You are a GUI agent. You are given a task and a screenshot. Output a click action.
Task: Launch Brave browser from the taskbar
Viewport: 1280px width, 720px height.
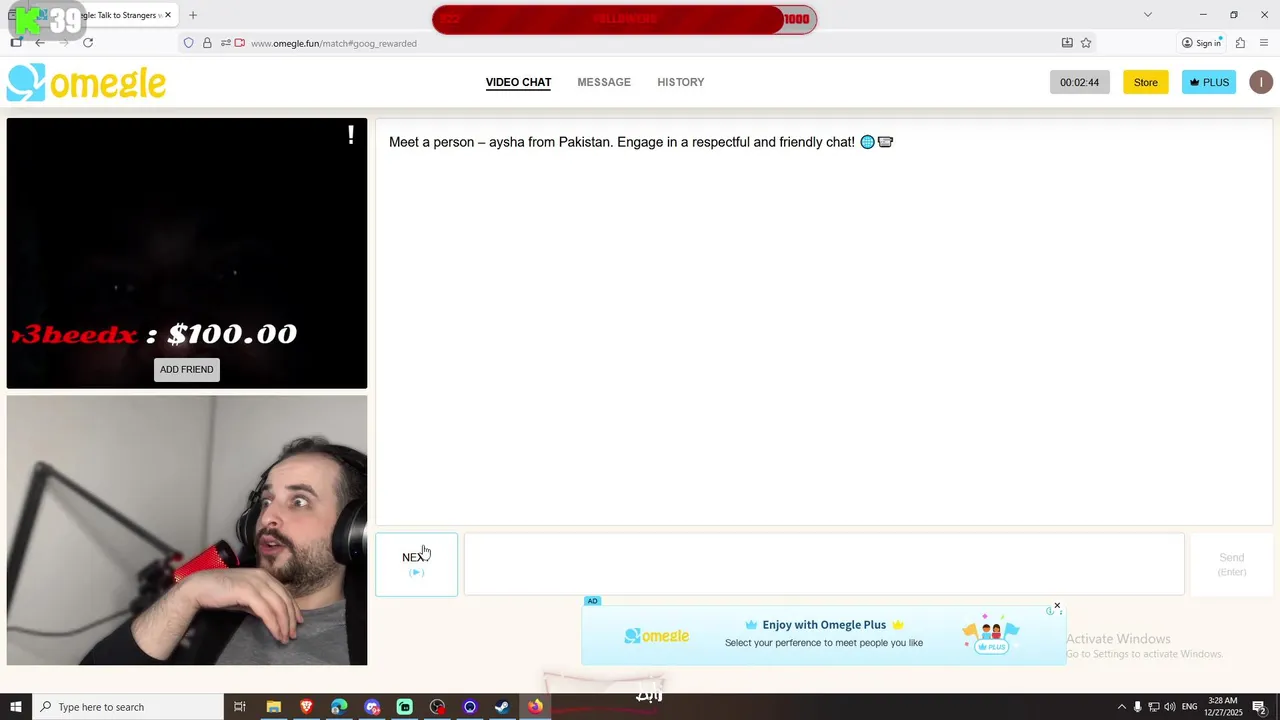click(x=306, y=707)
